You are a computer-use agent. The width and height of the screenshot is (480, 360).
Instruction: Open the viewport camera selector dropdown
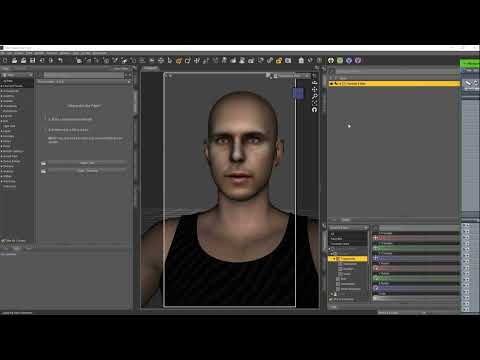click(x=291, y=76)
